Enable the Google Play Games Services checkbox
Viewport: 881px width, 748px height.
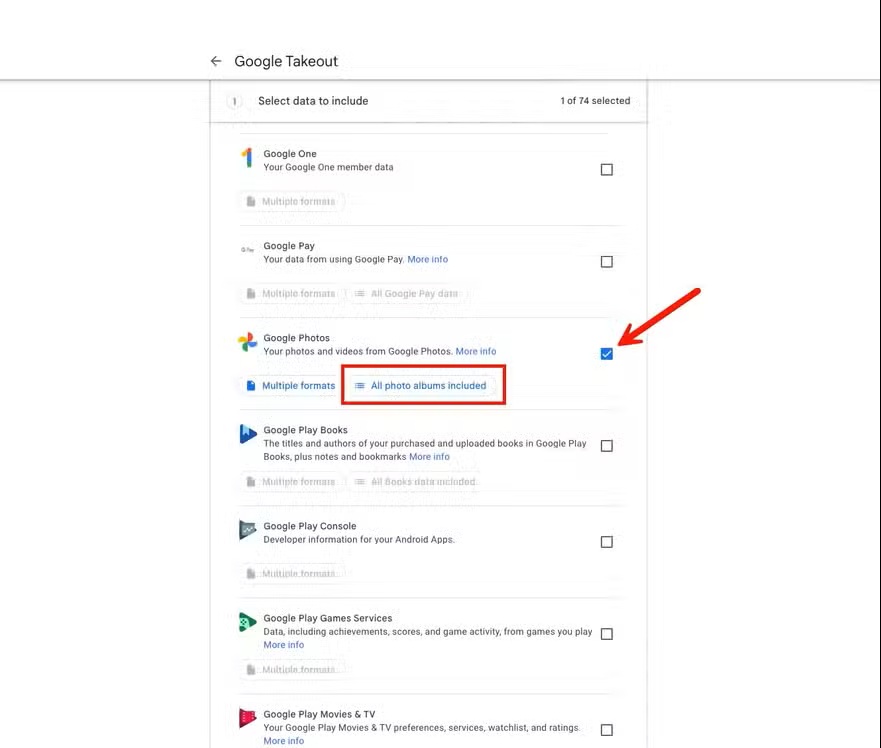pyautogui.click(x=606, y=634)
